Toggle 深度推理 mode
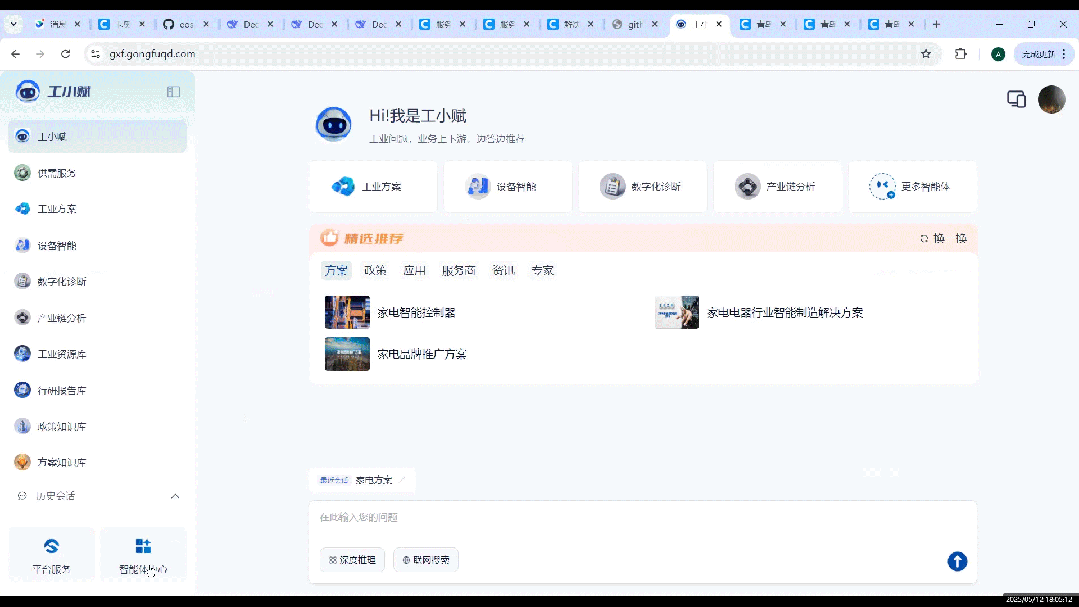Screen dimensions: 1079x607 tap(352, 560)
